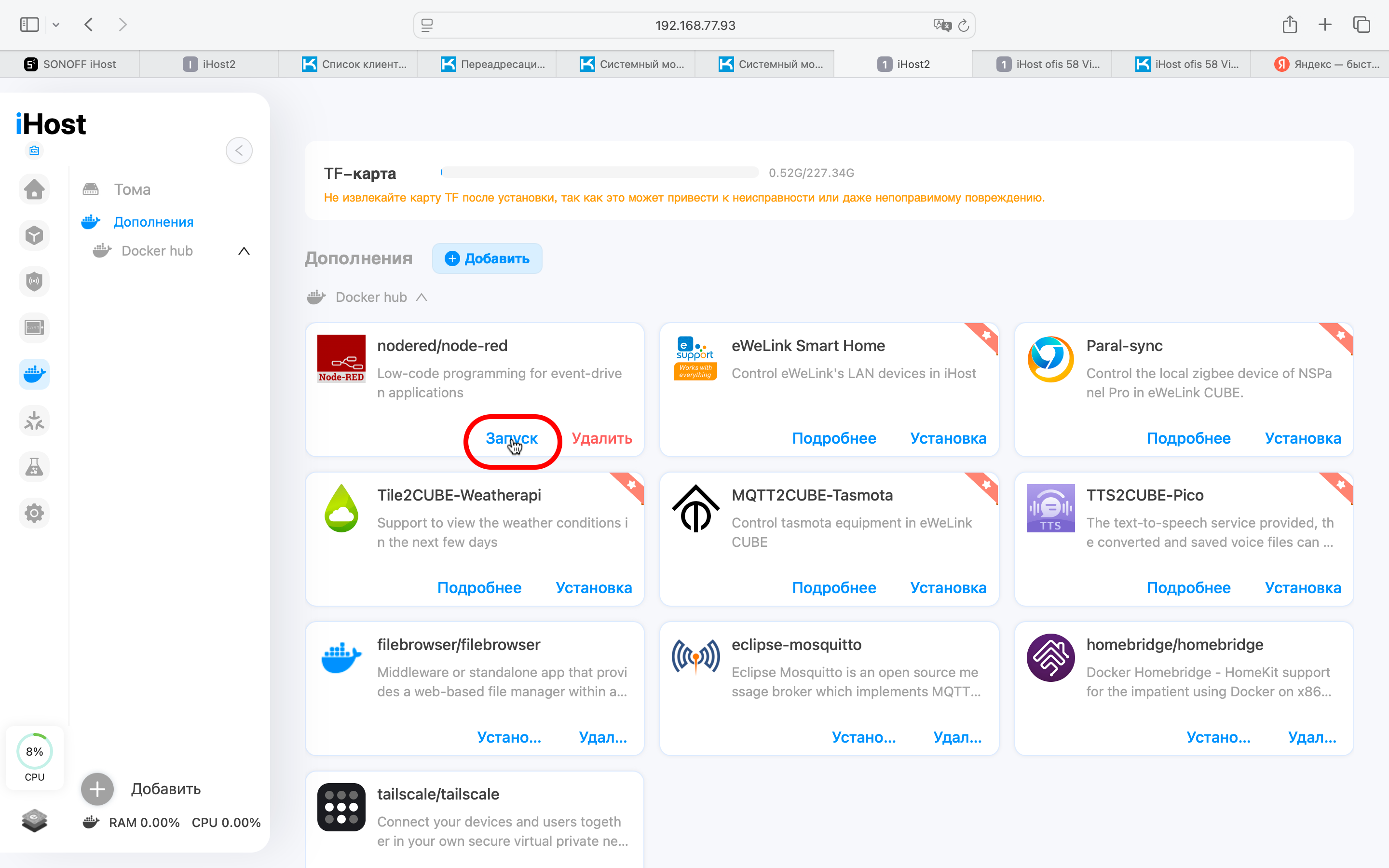This screenshot has height=868, width=1389.
Task: Reload page with refresh icon
Action: pyautogui.click(x=964, y=25)
